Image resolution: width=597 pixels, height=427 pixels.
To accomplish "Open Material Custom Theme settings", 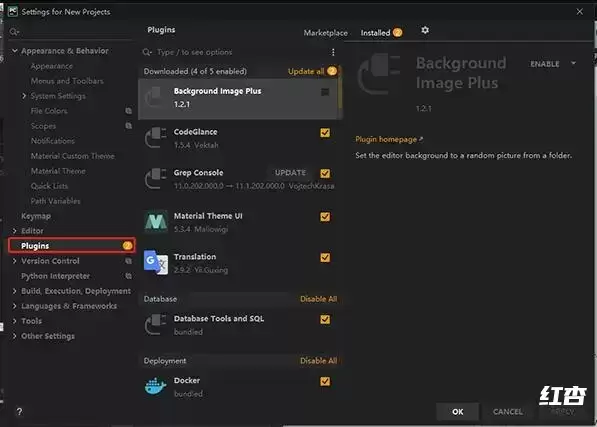I will click(x=72, y=156).
